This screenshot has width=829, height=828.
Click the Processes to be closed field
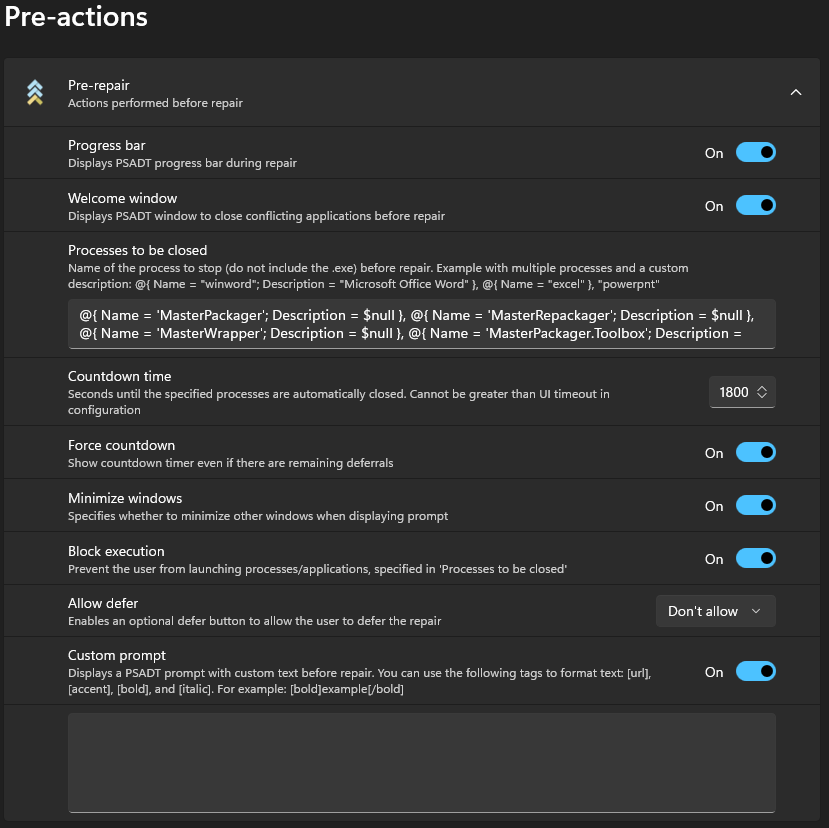(x=421, y=324)
